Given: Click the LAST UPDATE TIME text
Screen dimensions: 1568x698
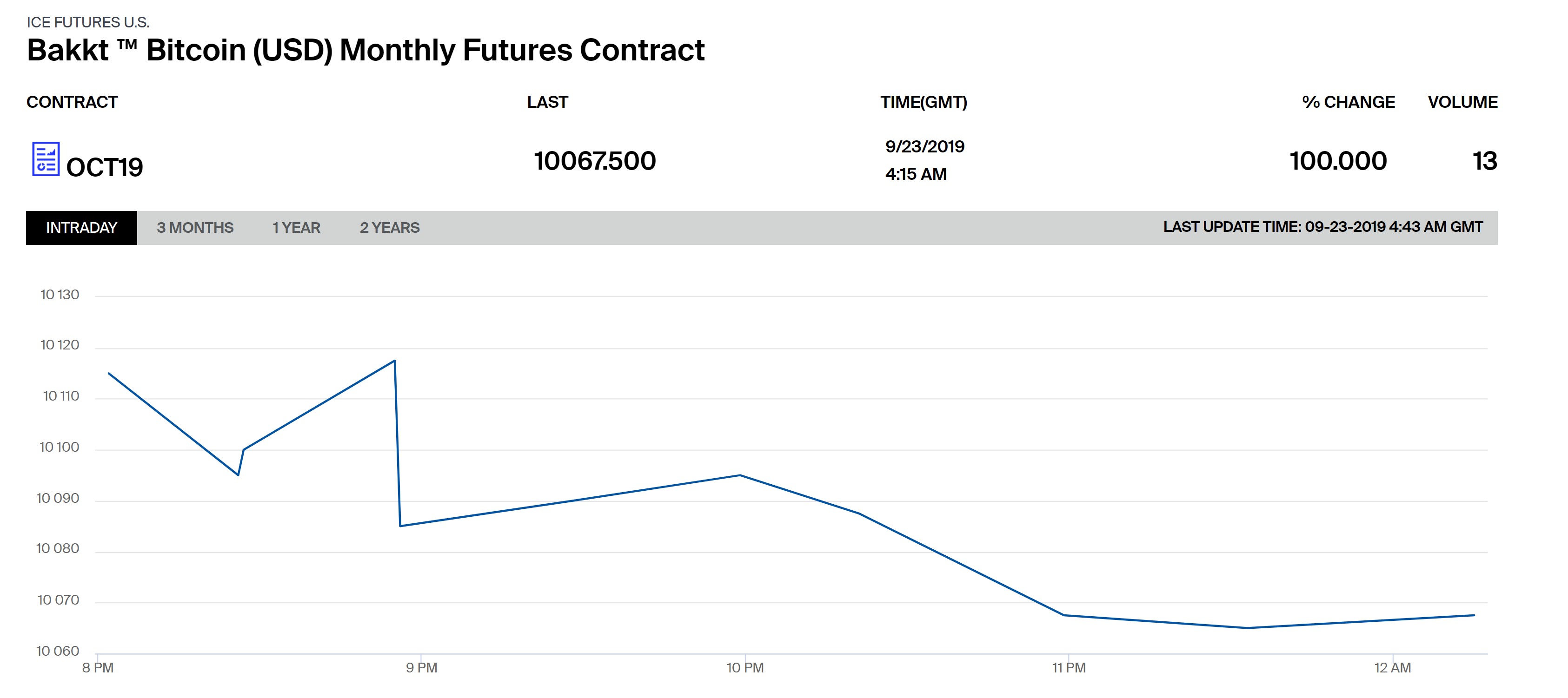Looking at the screenshot, I should [x=1322, y=227].
